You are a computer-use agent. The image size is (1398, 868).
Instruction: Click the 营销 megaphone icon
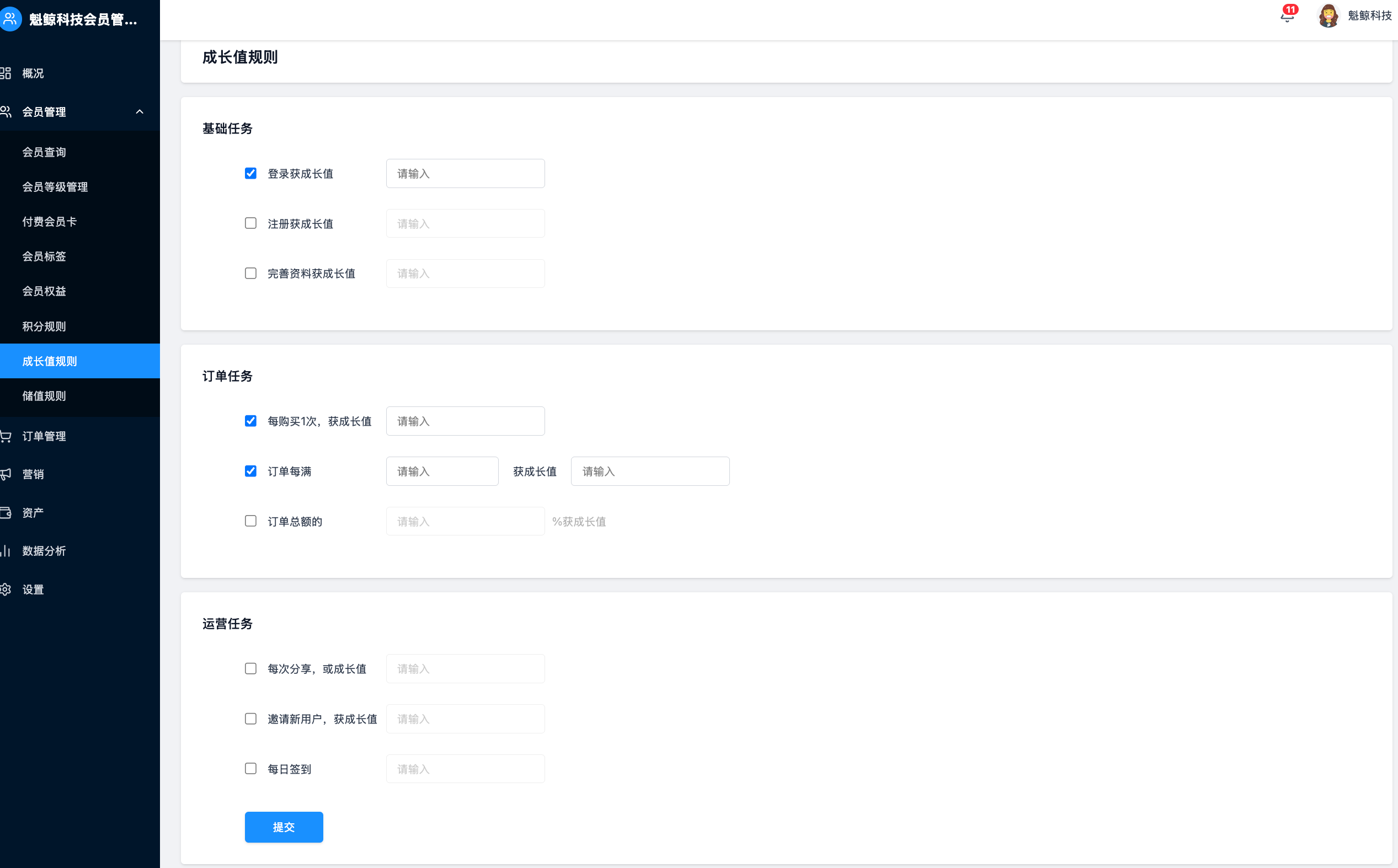point(6,474)
